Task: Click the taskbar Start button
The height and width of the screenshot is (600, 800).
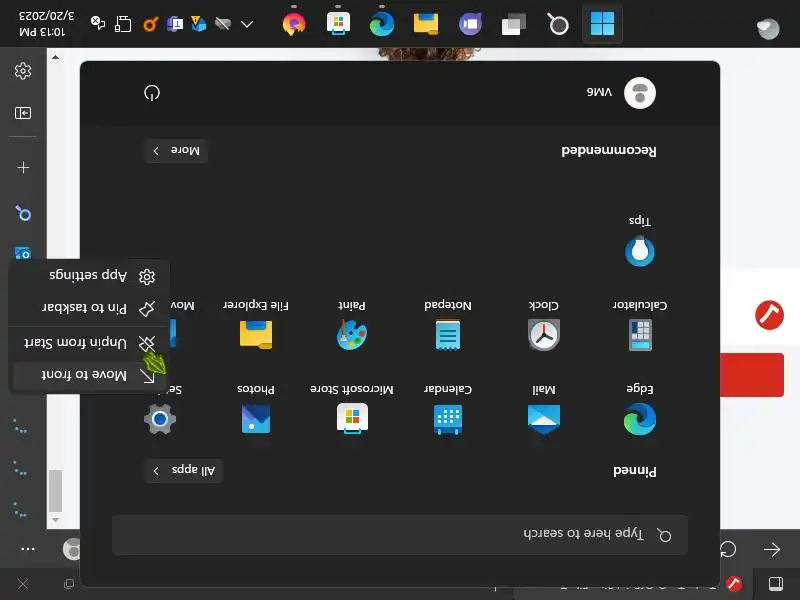Action: click(x=602, y=24)
